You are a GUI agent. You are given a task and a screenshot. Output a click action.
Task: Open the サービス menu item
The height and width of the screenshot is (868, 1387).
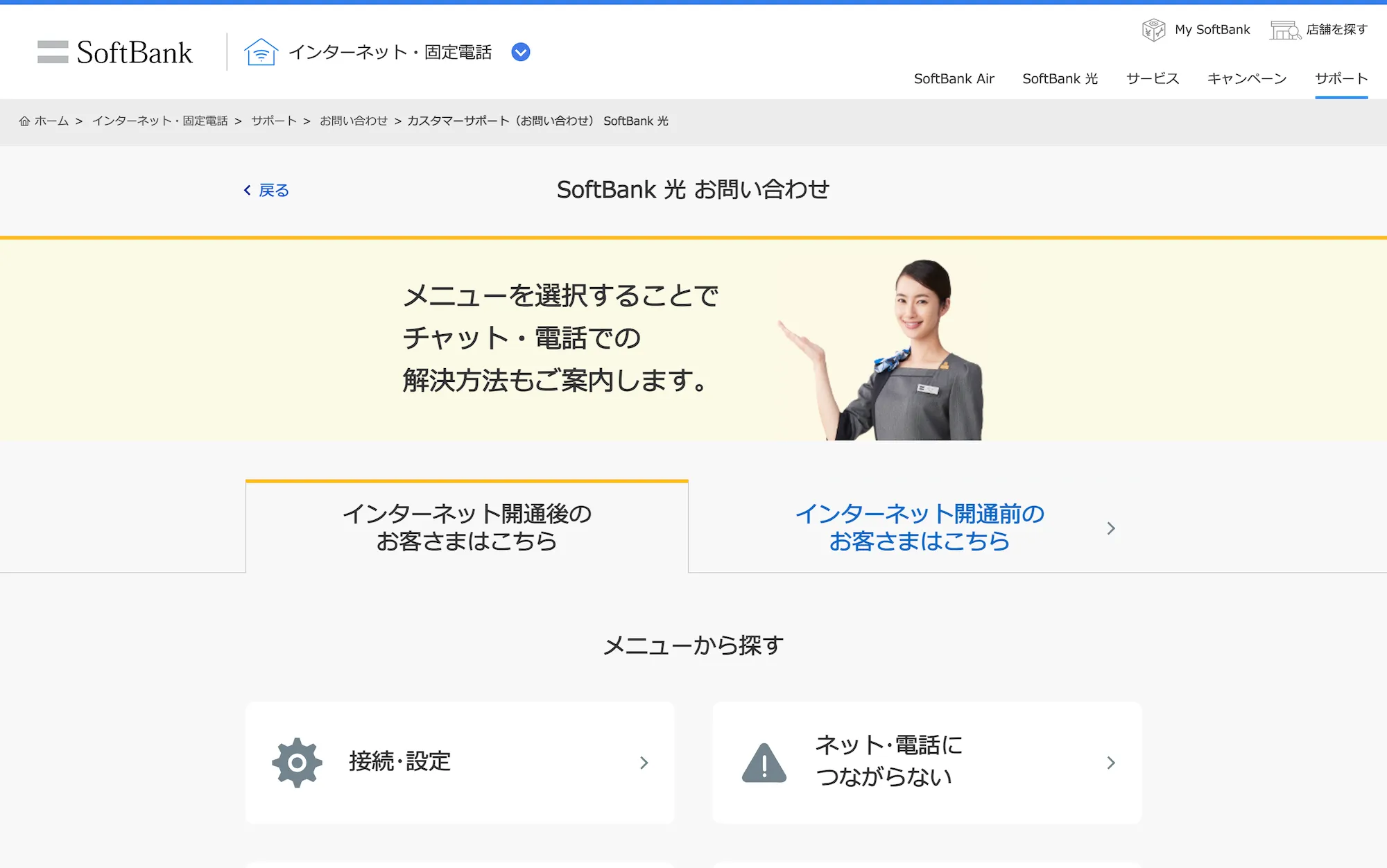click(1153, 79)
